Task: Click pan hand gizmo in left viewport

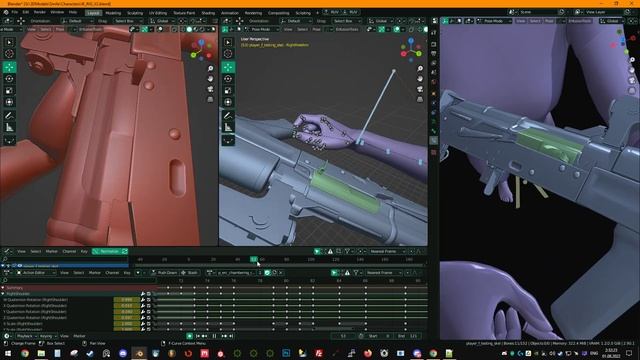Action: (x=210, y=78)
